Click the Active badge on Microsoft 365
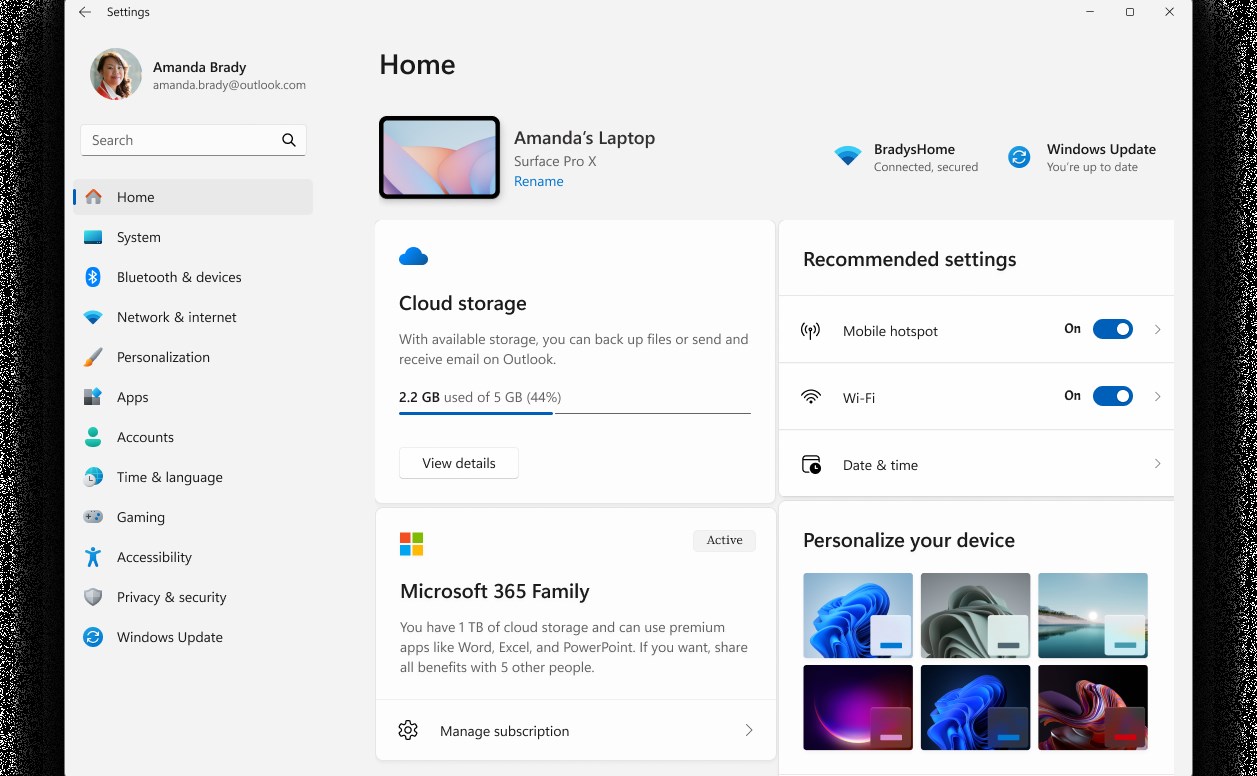This screenshot has width=1257, height=776. click(724, 540)
